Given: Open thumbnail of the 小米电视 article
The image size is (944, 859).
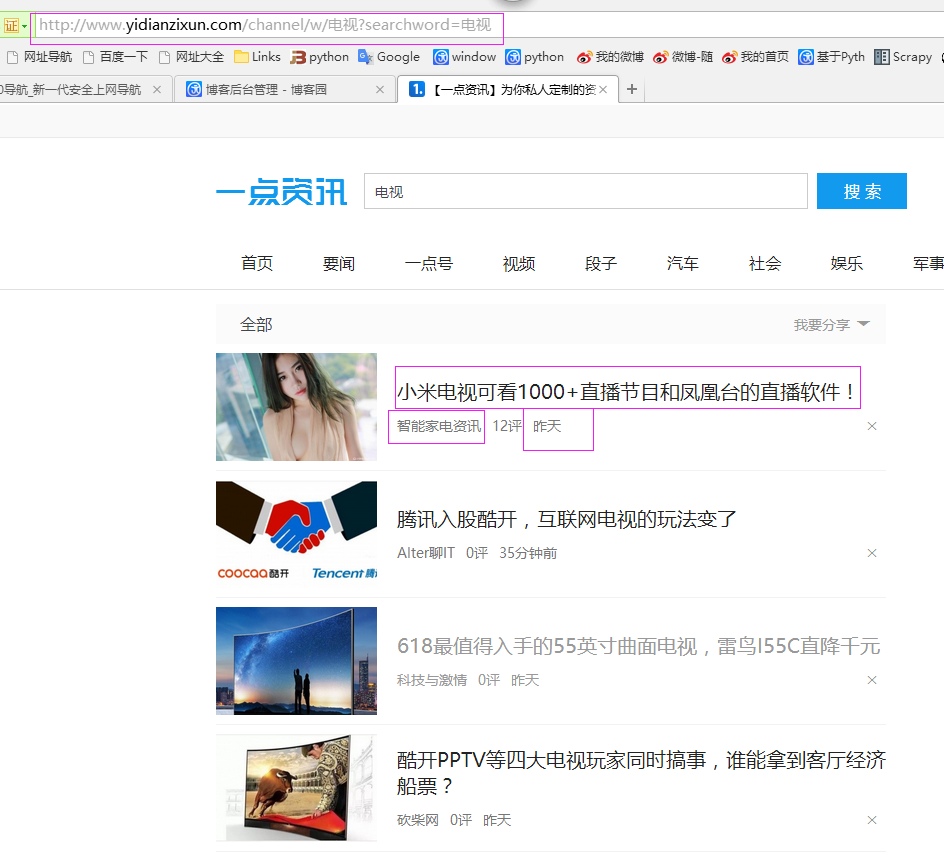Looking at the screenshot, I should [x=296, y=407].
